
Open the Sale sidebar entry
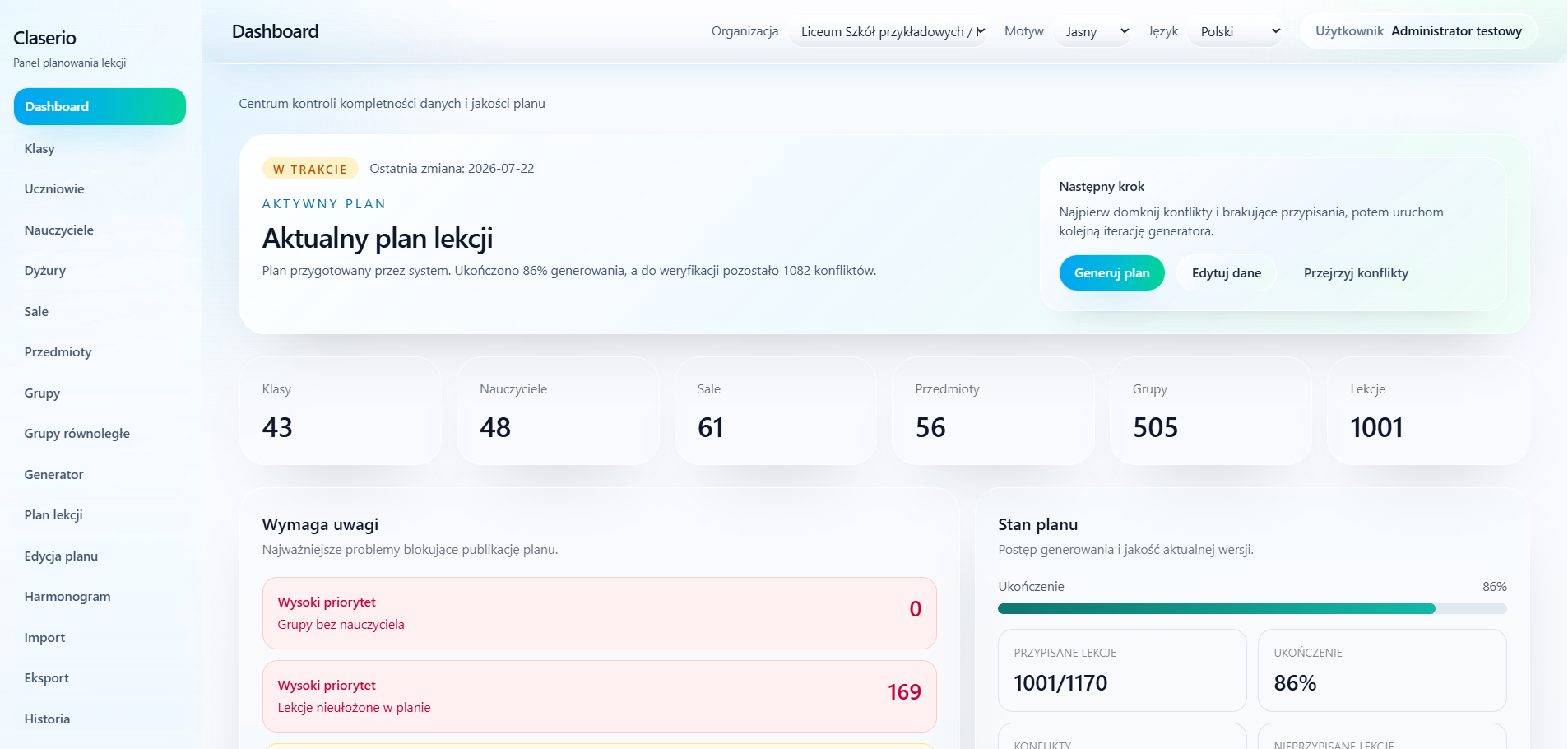coord(100,312)
